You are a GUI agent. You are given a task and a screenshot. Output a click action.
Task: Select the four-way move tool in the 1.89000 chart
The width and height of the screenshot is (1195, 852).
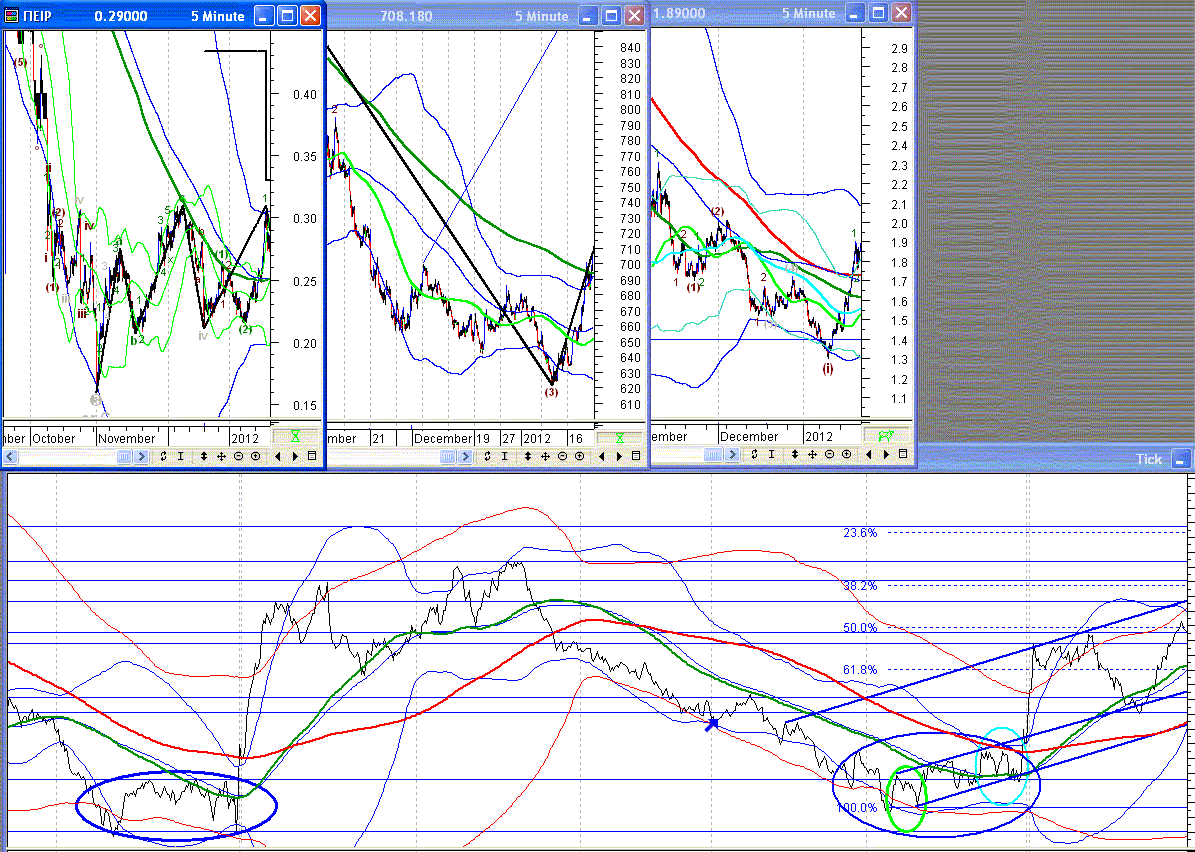pyautogui.click(x=812, y=454)
